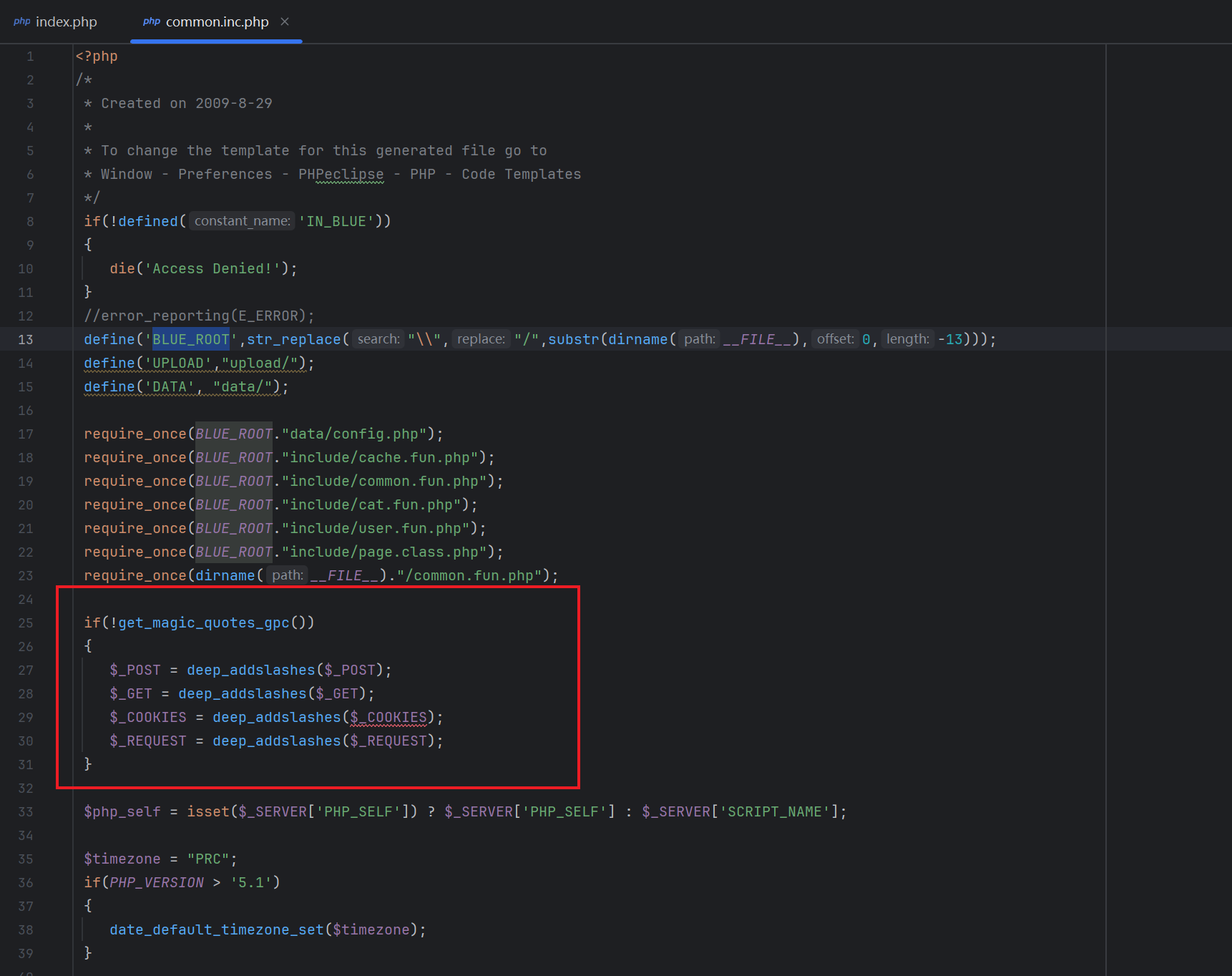Click the define('DATA' line
This screenshot has height=976, width=1232.
(x=186, y=386)
